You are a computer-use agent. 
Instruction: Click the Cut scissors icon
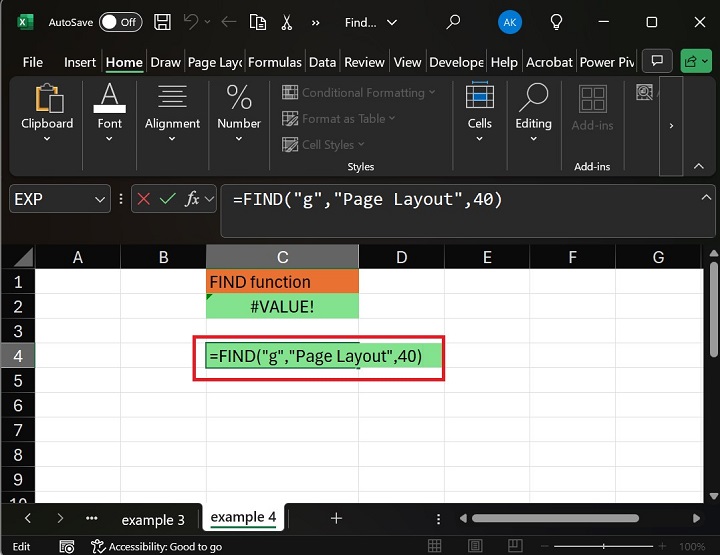point(287,22)
